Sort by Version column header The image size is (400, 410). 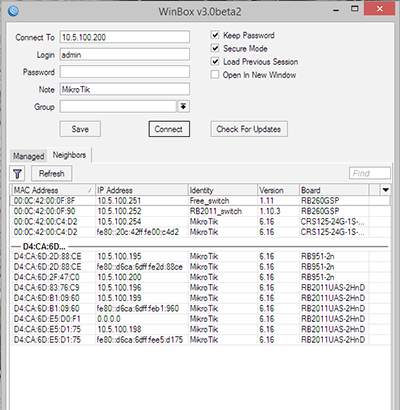pyautogui.click(x=279, y=190)
